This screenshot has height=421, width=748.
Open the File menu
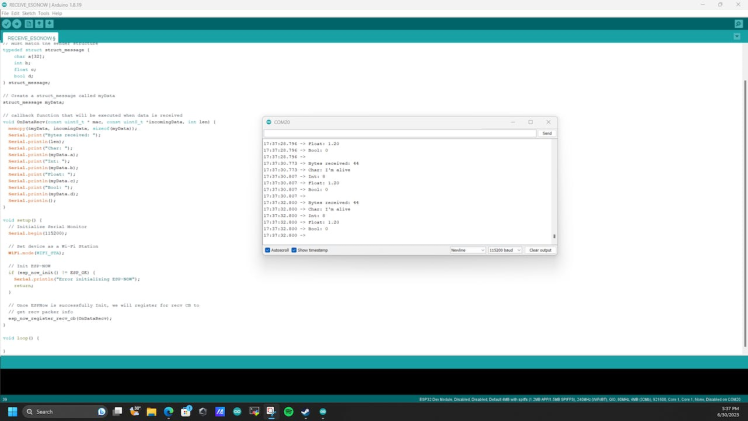point(5,13)
